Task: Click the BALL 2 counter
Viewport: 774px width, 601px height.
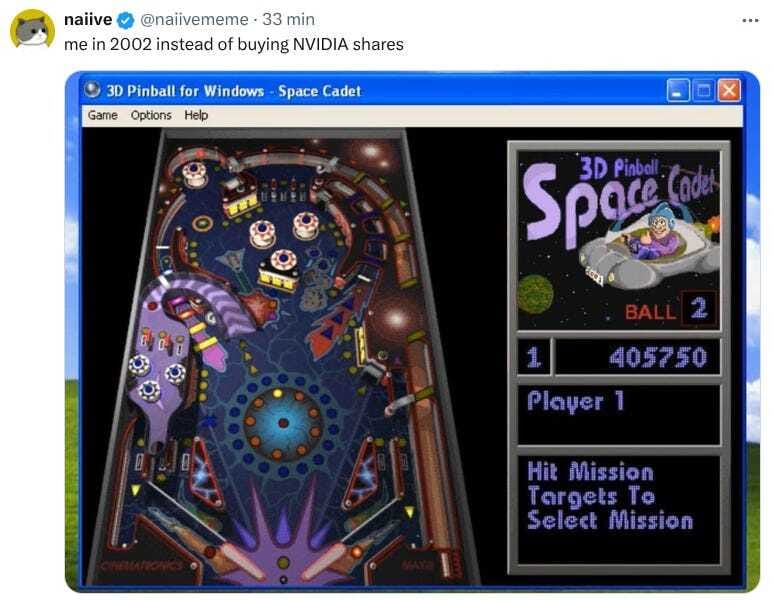Action: 667,310
